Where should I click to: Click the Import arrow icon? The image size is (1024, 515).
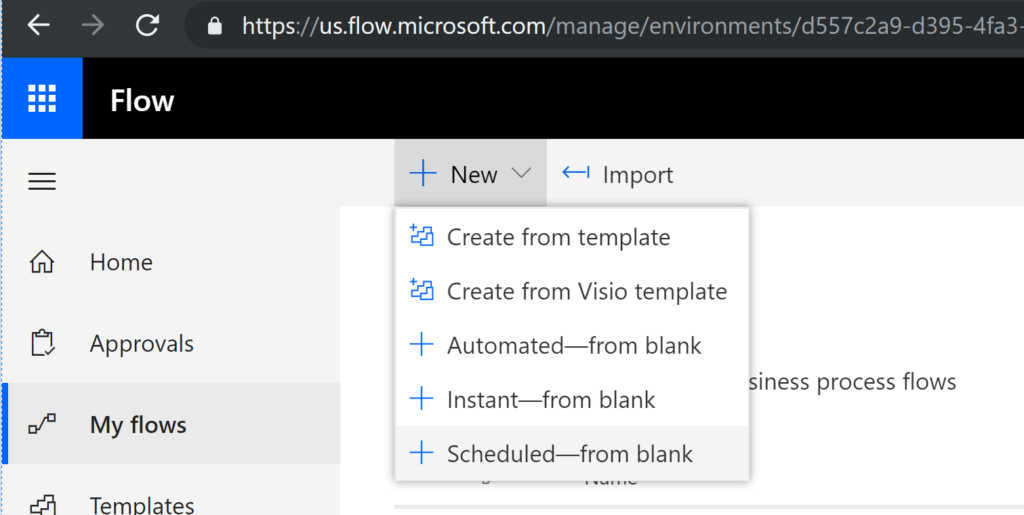(x=576, y=174)
